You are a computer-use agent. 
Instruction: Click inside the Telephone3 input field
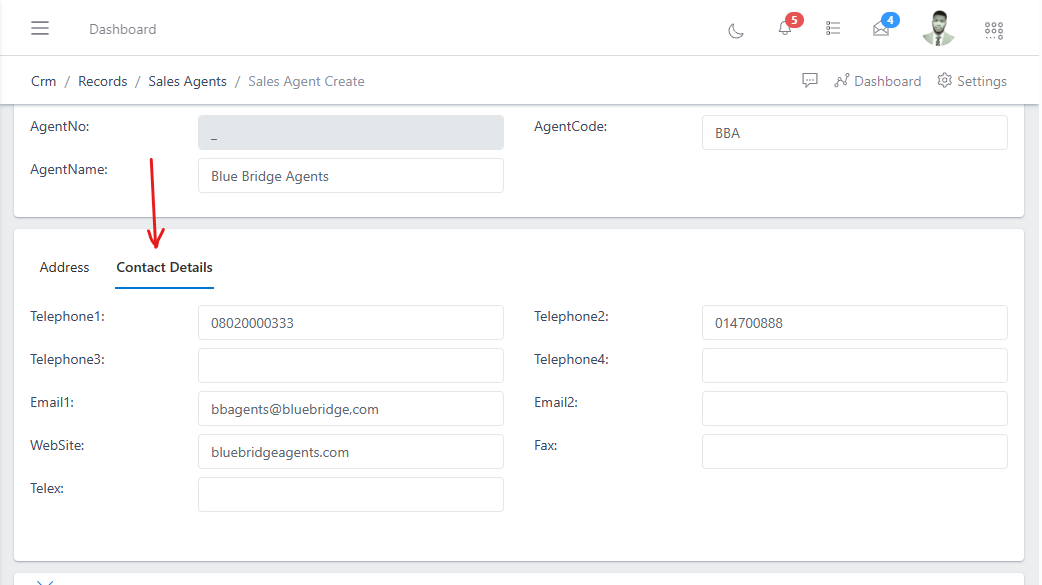coord(351,365)
